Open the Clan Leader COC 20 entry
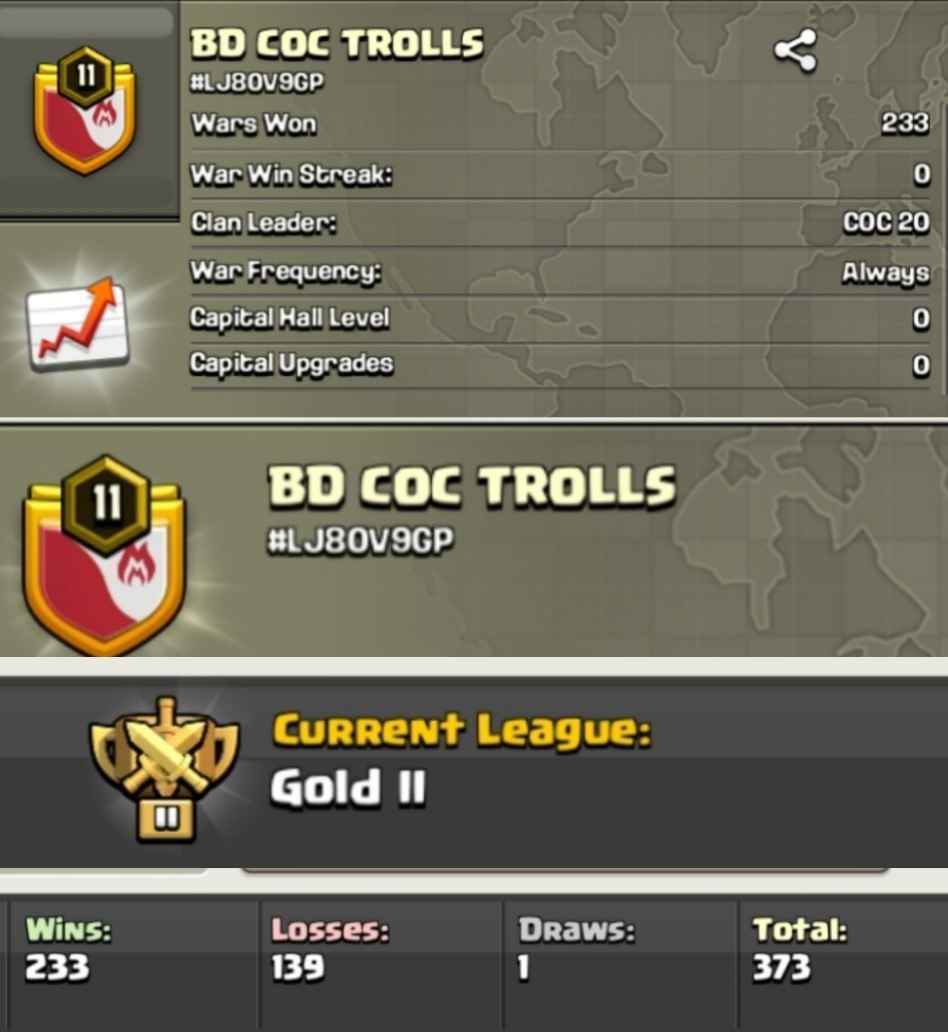The image size is (948, 1032). [560, 223]
